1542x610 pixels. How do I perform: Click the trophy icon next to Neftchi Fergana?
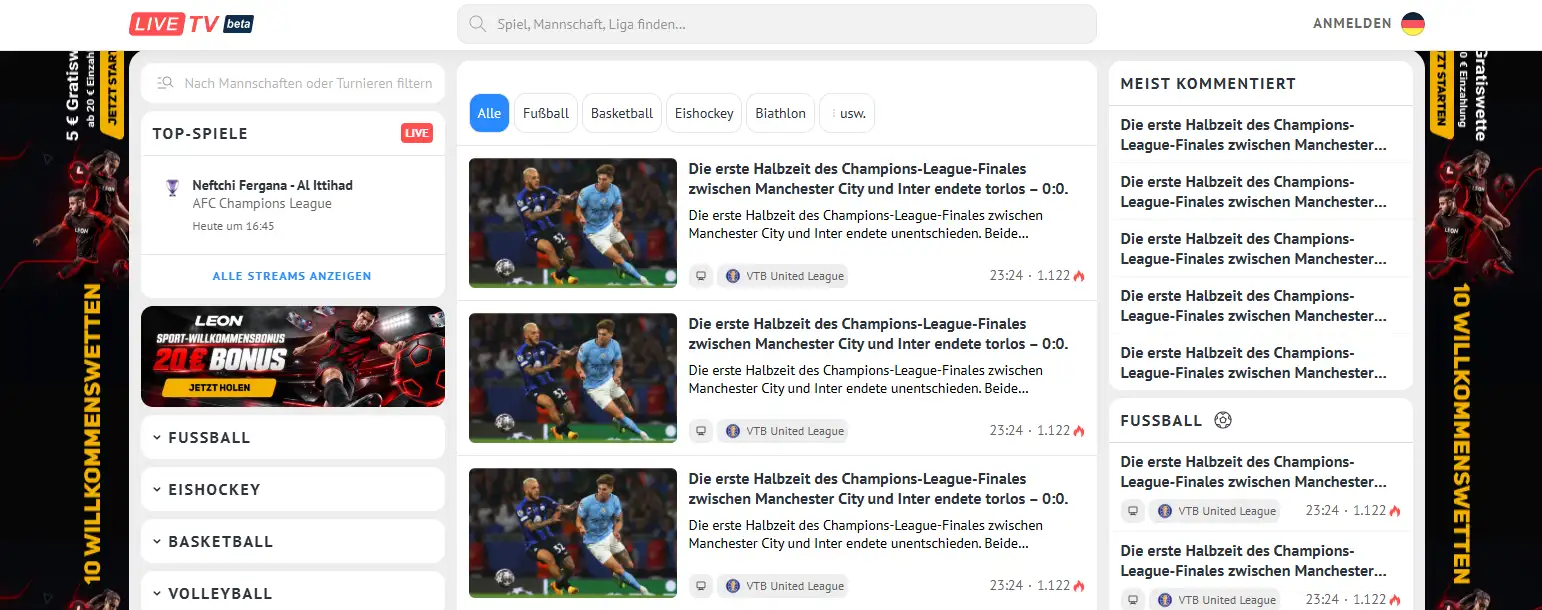tap(172, 187)
